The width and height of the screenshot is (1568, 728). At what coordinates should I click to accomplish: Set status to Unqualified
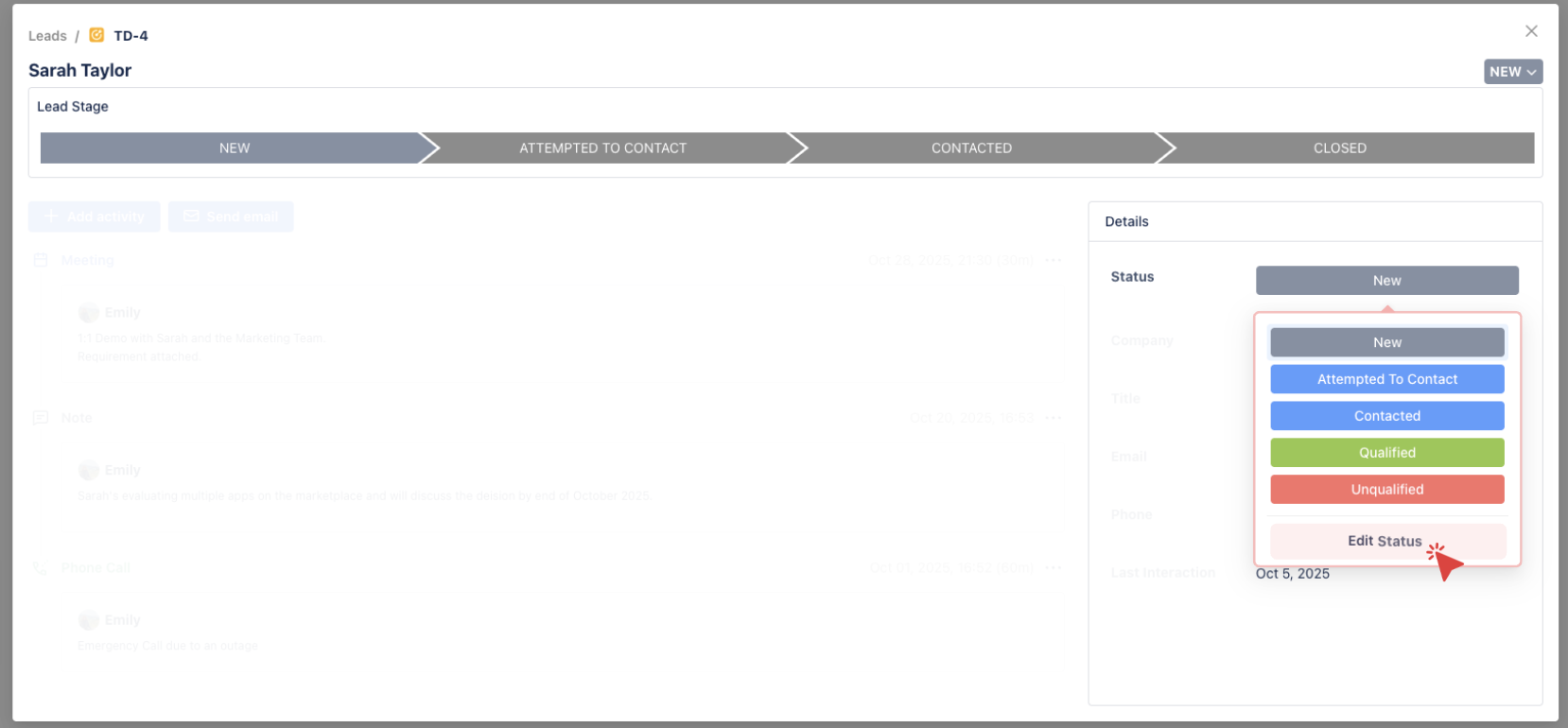click(x=1386, y=490)
